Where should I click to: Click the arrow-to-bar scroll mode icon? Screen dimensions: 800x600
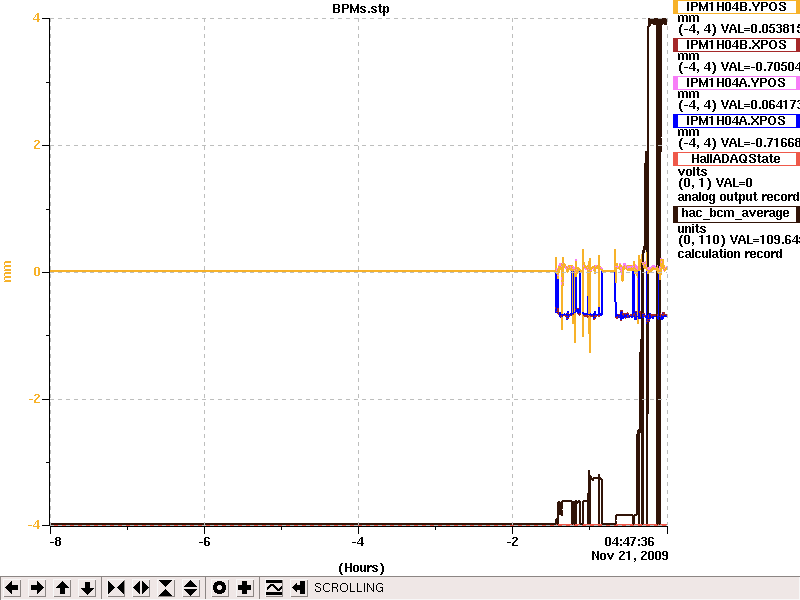tap(299, 588)
